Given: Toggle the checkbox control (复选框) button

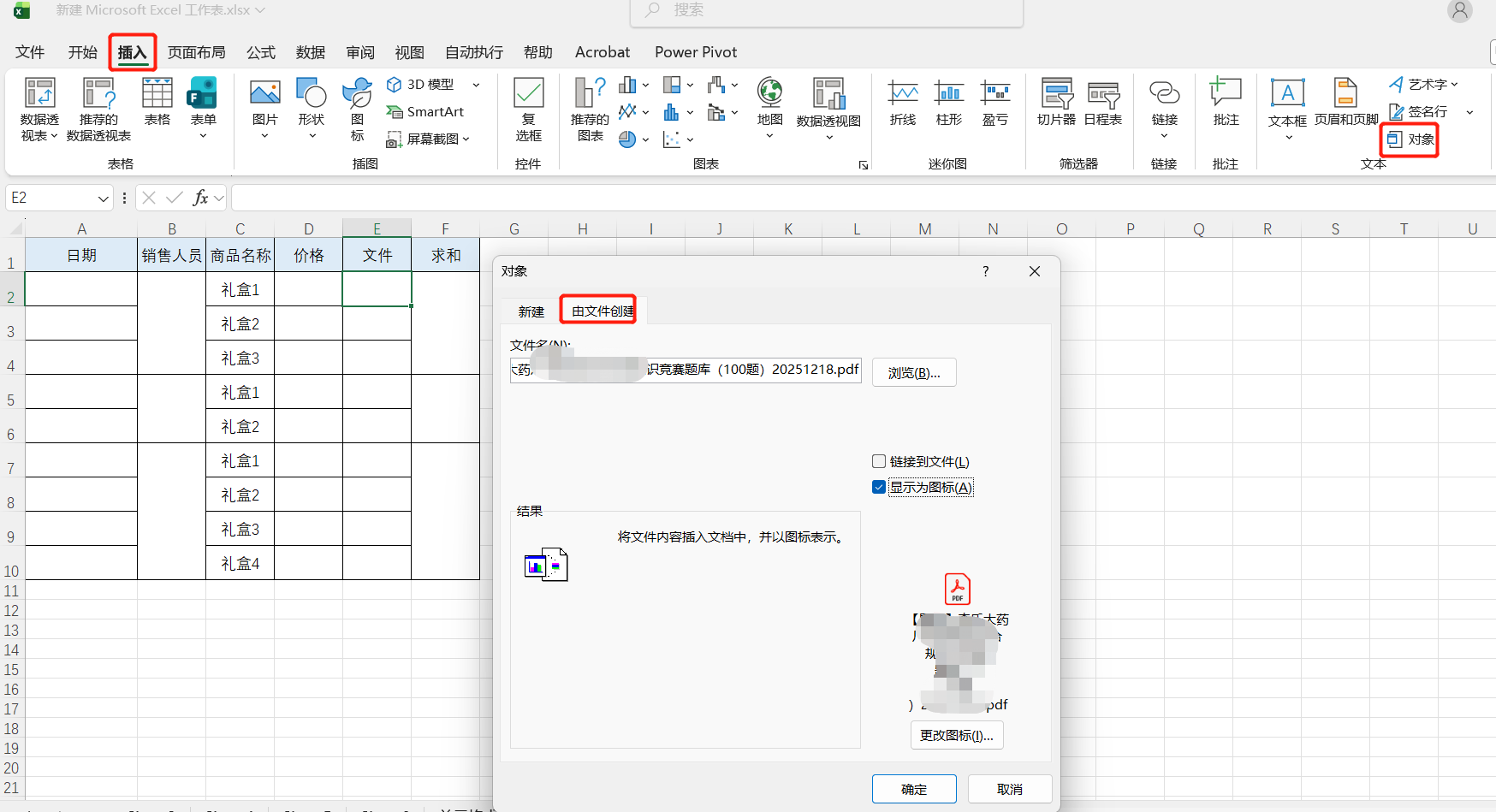Looking at the screenshot, I should click(528, 109).
